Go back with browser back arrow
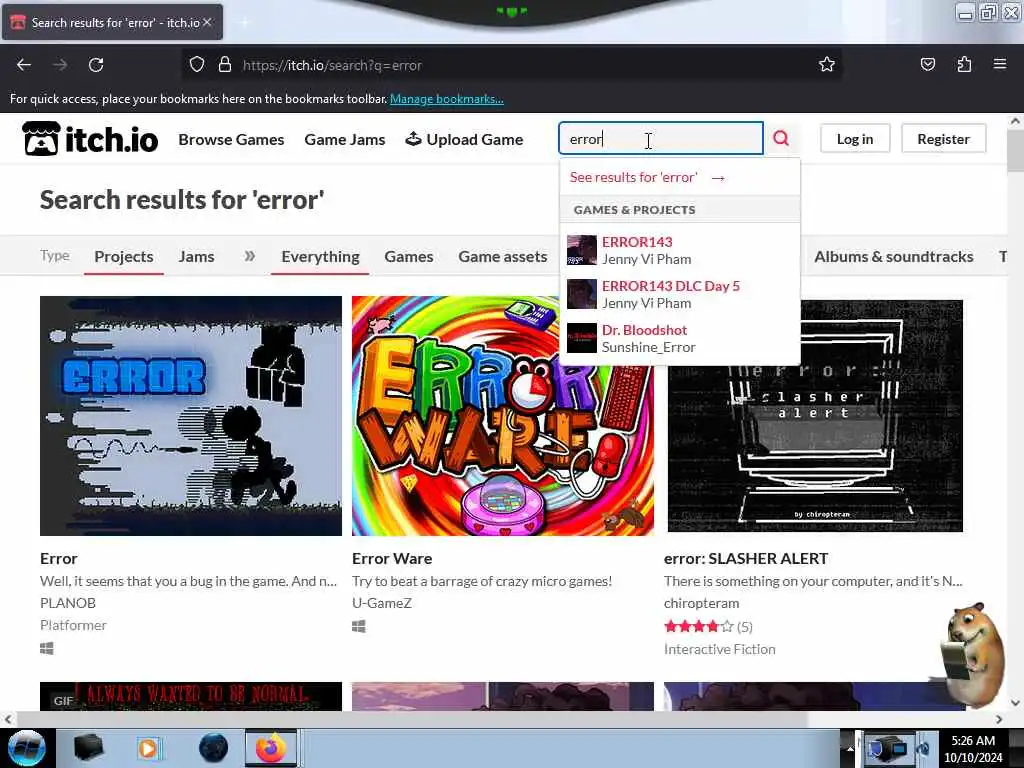 click(x=24, y=65)
